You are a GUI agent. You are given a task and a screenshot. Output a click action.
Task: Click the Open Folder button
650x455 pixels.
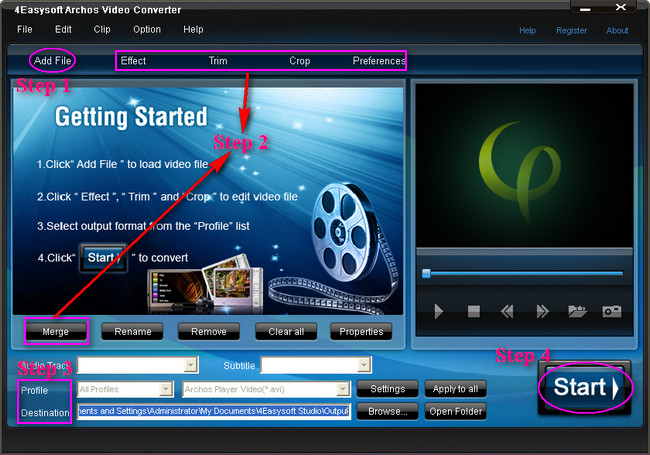pos(456,411)
